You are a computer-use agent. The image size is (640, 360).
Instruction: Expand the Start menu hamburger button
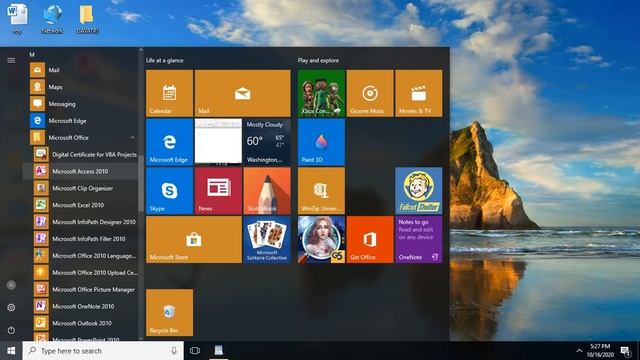[x=11, y=60]
